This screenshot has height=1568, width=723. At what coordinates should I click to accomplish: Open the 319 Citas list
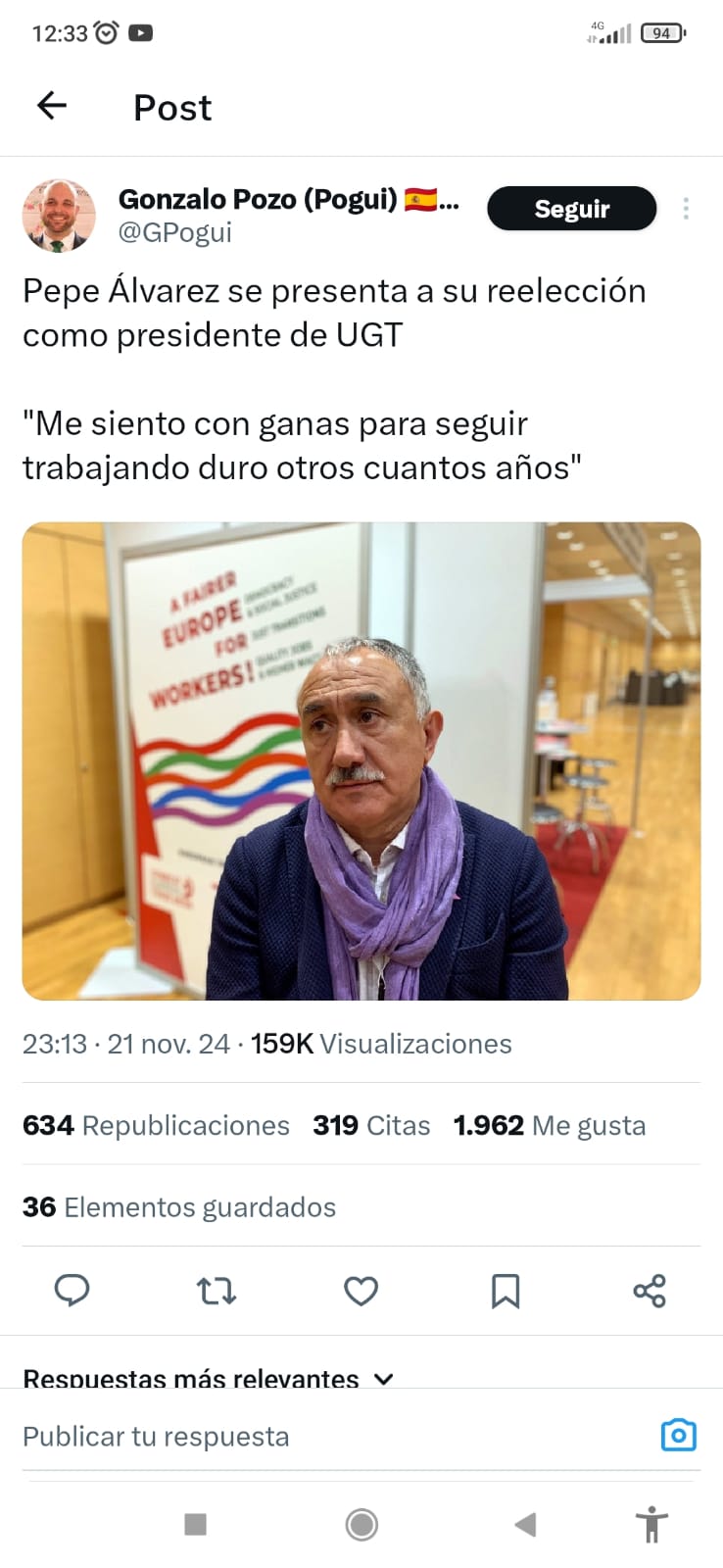(x=371, y=1125)
